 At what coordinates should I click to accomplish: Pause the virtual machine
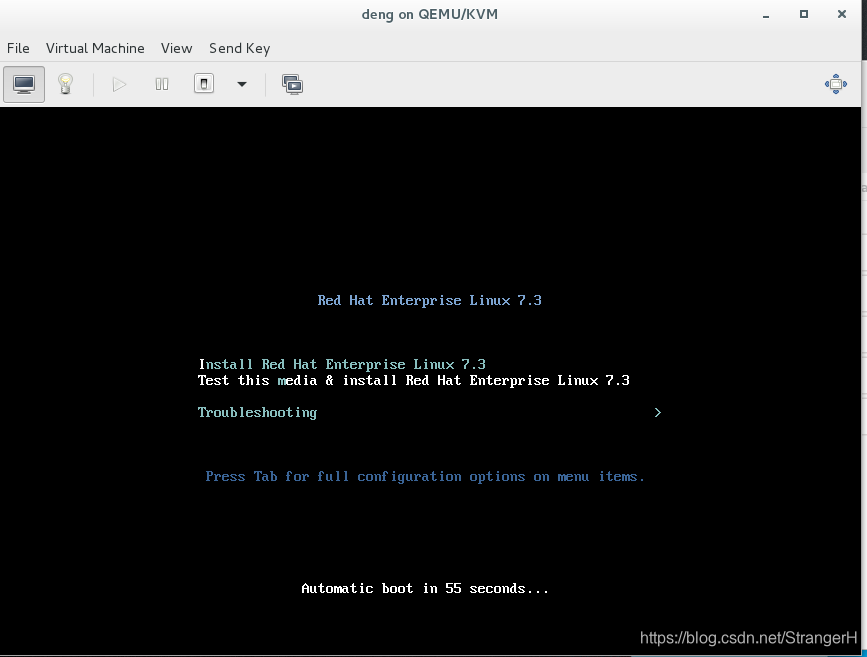(161, 84)
